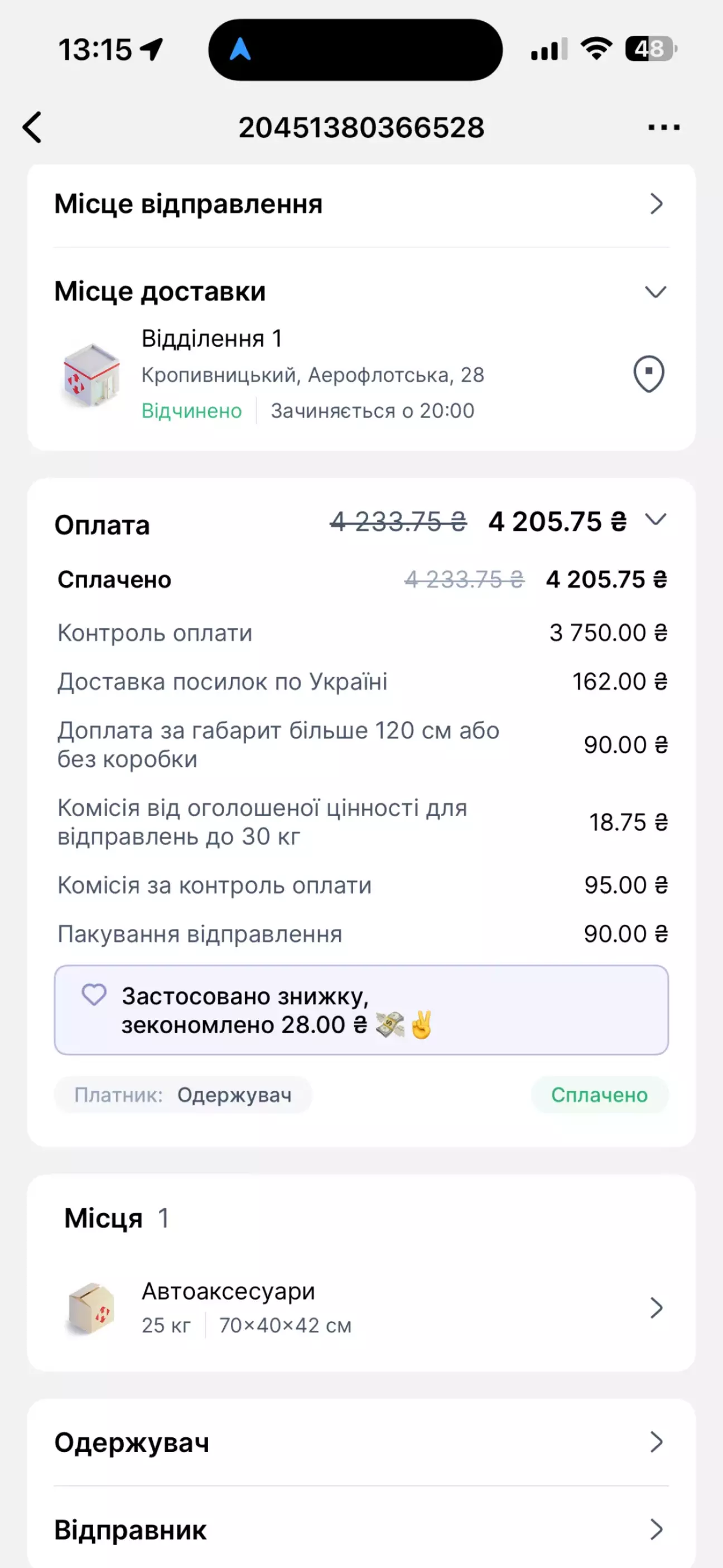The width and height of the screenshot is (723, 1568).
Task: Tap the heart icon in discount banner
Action: point(94,995)
